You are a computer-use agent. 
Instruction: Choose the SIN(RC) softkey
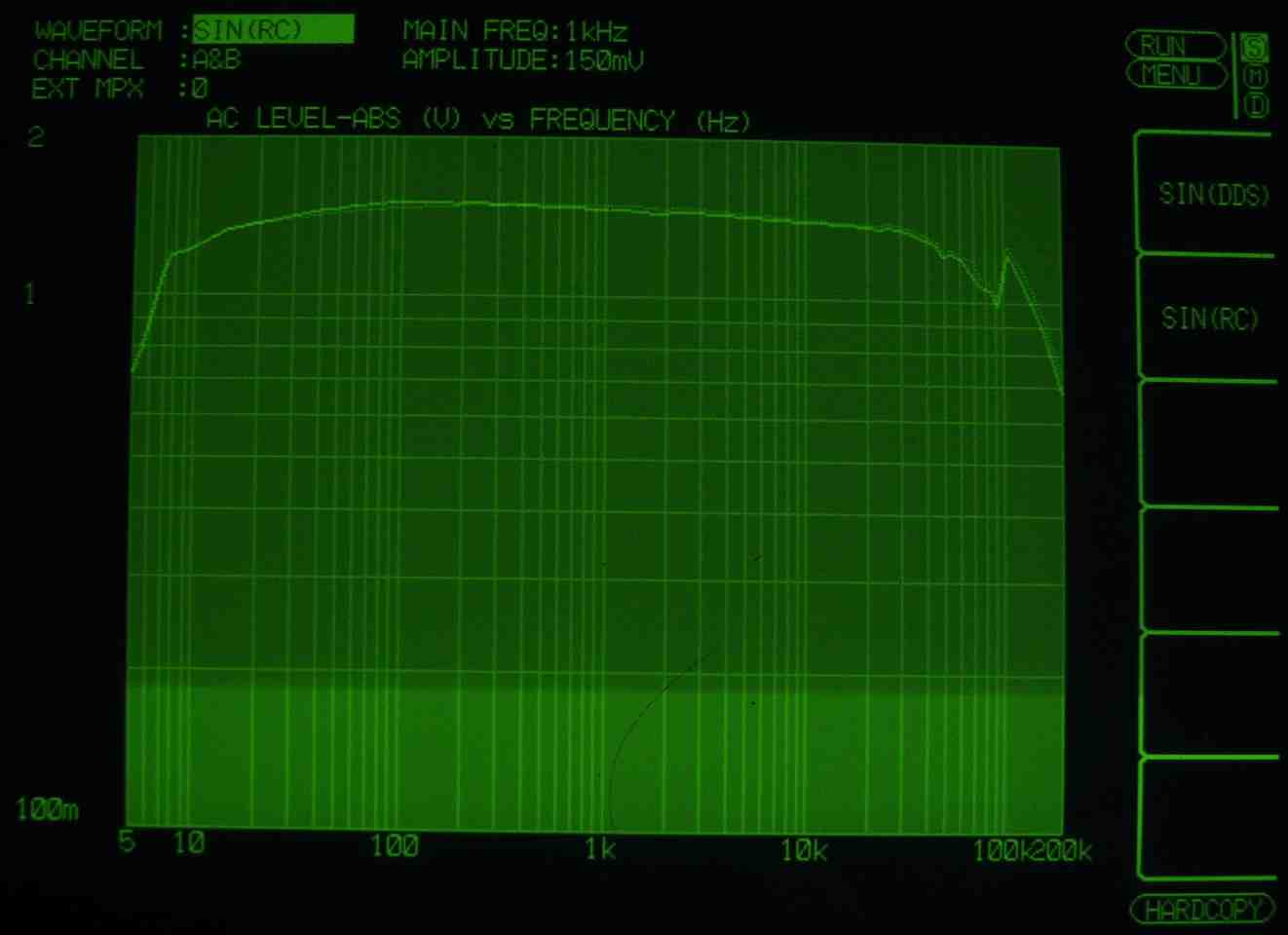click(x=1209, y=318)
